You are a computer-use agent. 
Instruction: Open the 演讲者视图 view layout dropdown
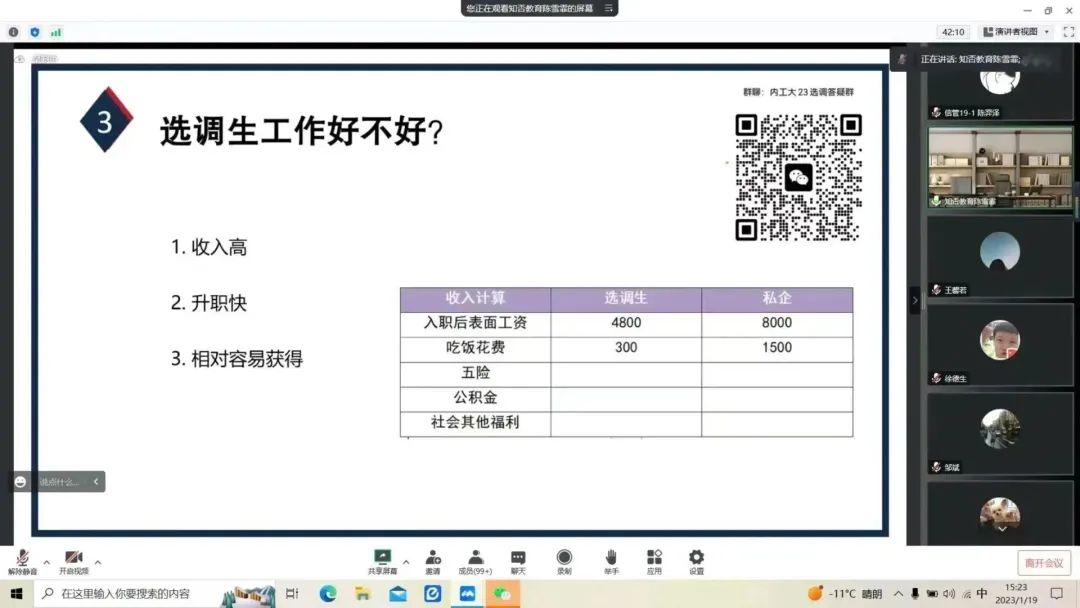coord(1016,32)
